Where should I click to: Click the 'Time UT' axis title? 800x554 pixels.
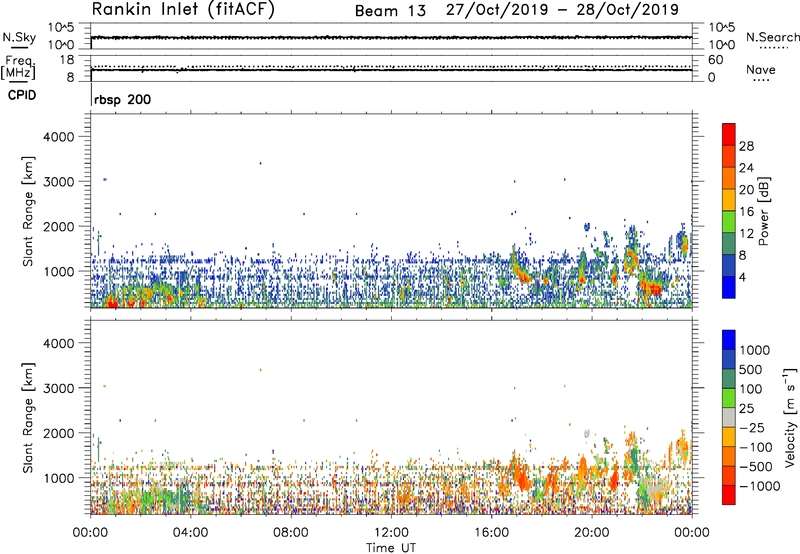pos(391,548)
